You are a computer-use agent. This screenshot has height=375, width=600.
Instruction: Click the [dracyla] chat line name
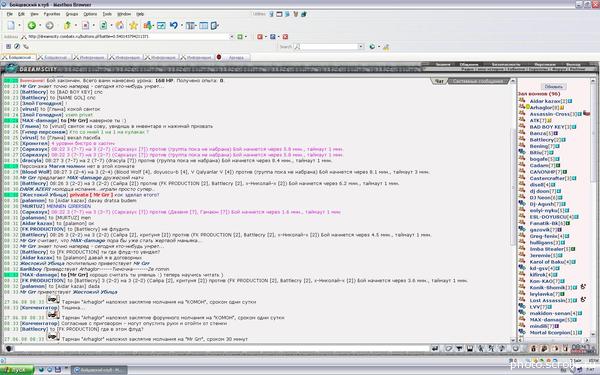[32, 161]
